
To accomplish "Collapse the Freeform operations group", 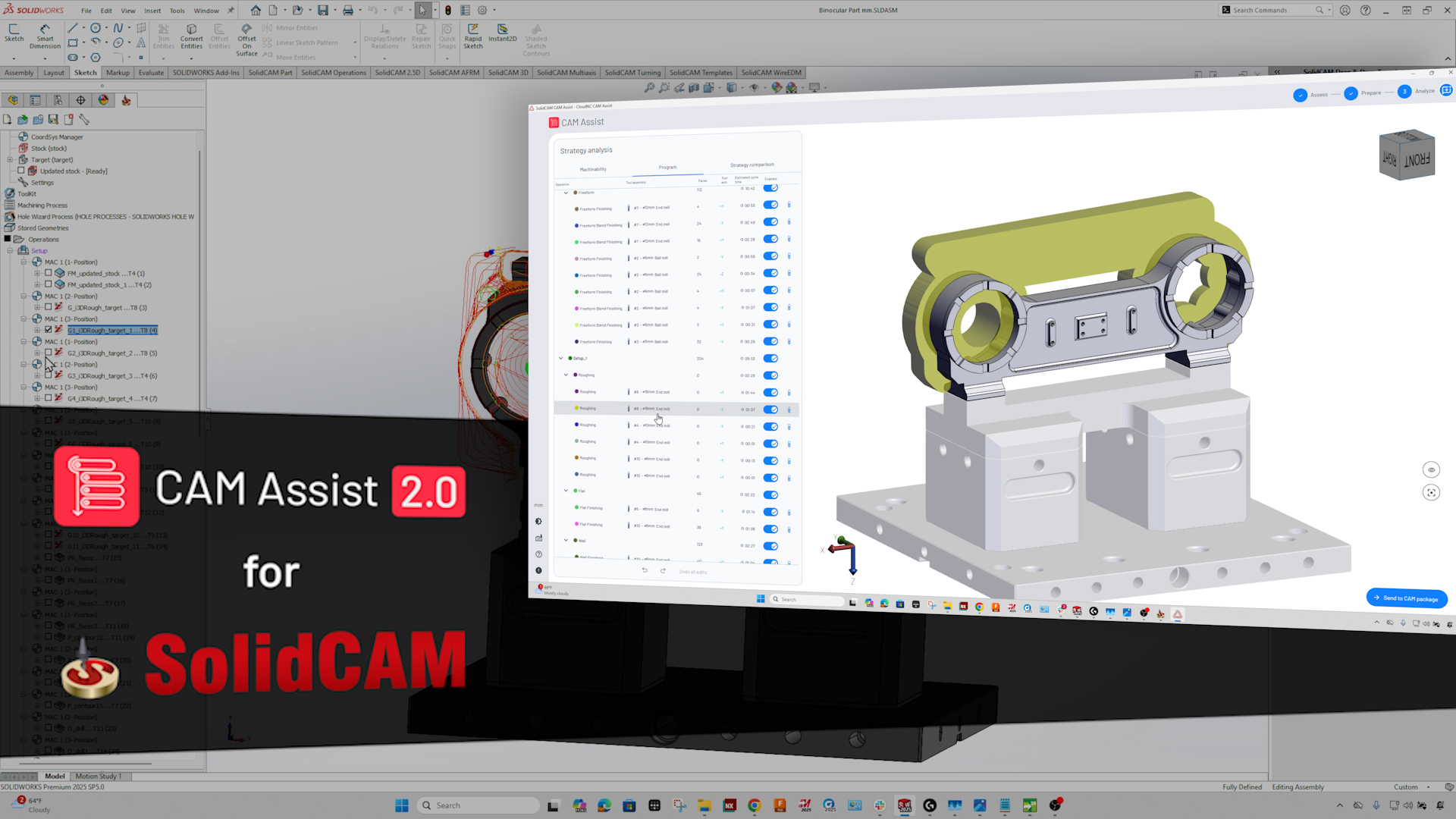I will coord(566,193).
